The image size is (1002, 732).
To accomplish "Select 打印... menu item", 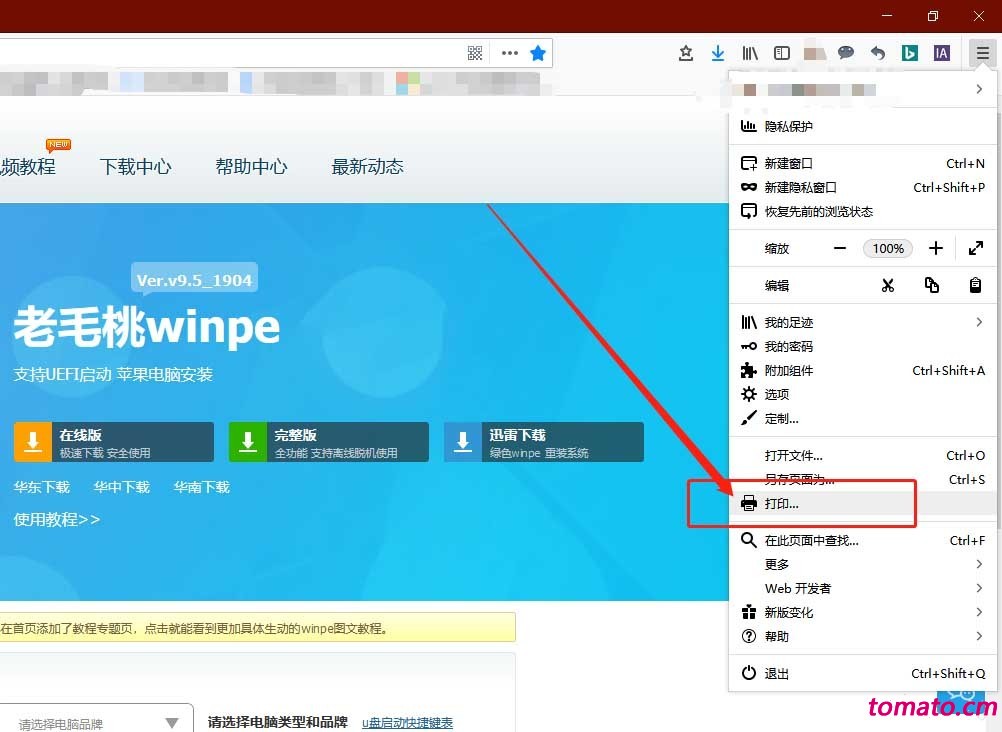I will pos(861,504).
